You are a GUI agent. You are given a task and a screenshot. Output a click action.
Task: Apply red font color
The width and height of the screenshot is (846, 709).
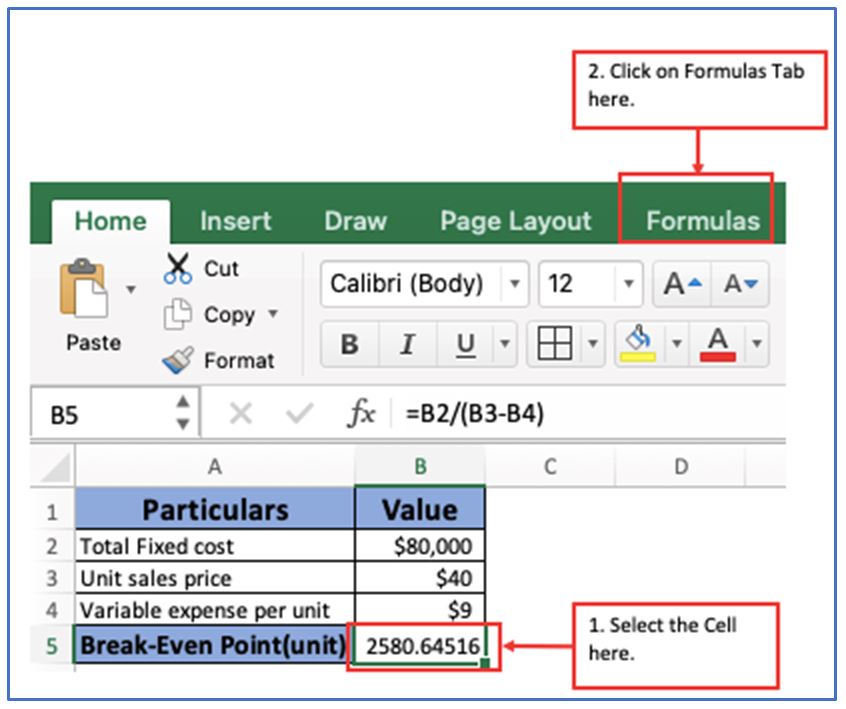pyautogui.click(x=718, y=344)
